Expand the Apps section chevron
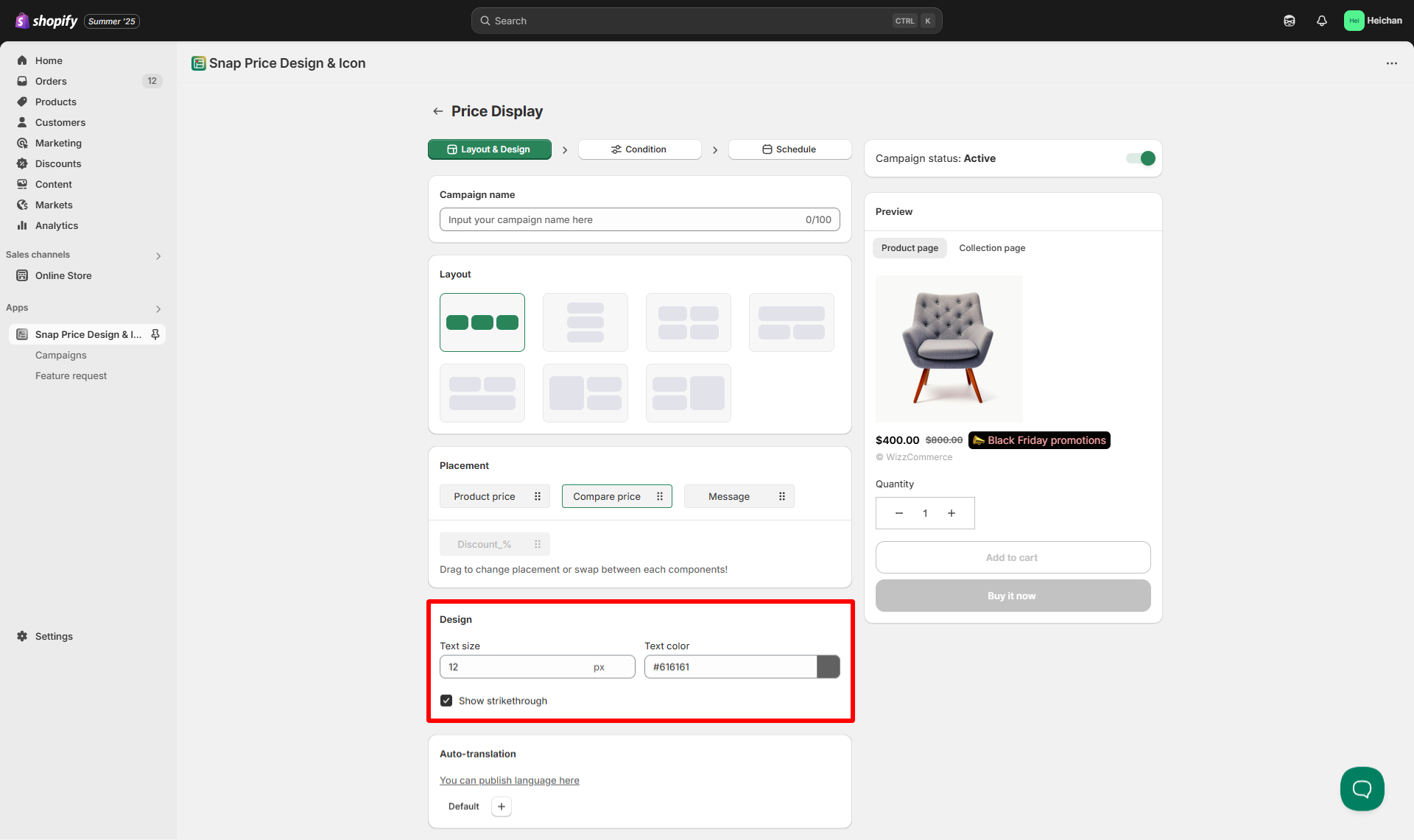This screenshot has height=840, width=1414. click(x=158, y=308)
